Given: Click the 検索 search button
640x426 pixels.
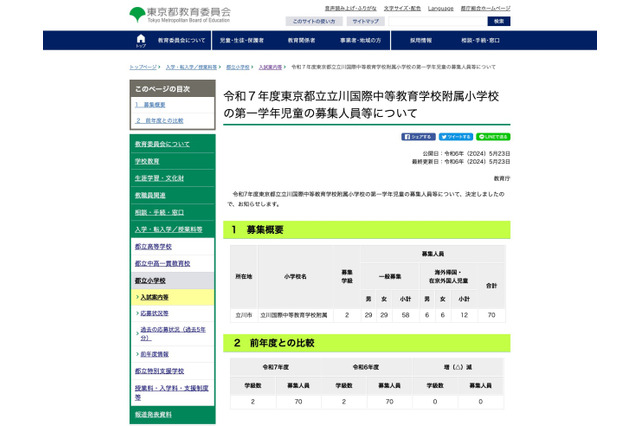Looking at the screenshot, I should (499, 21).
